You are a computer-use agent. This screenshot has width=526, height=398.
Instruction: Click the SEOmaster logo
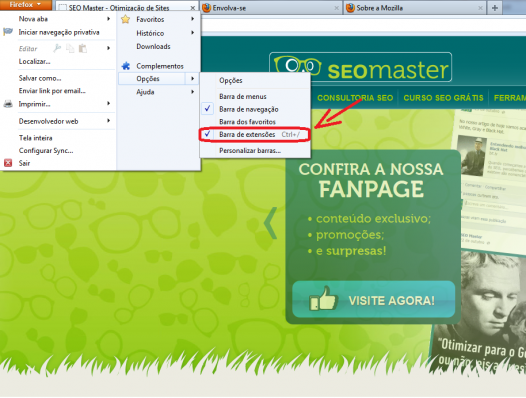click(361, 67)
